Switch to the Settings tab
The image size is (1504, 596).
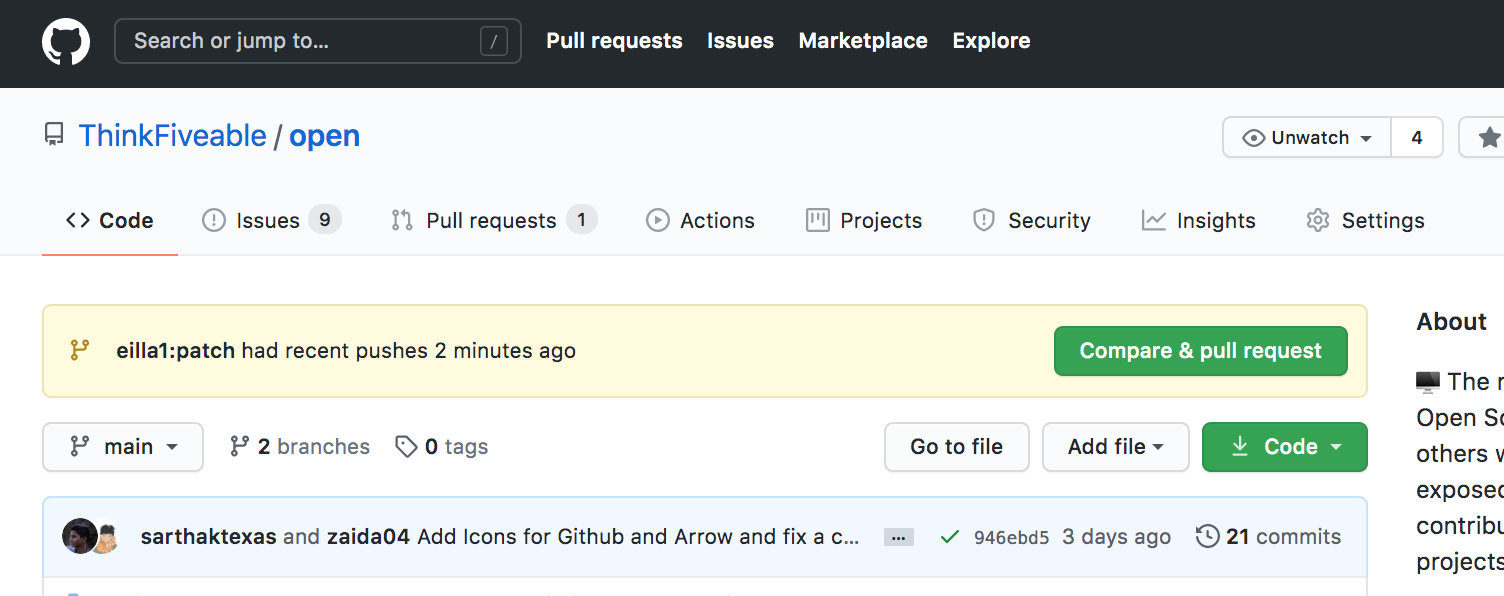click(x=1365, y=221)
